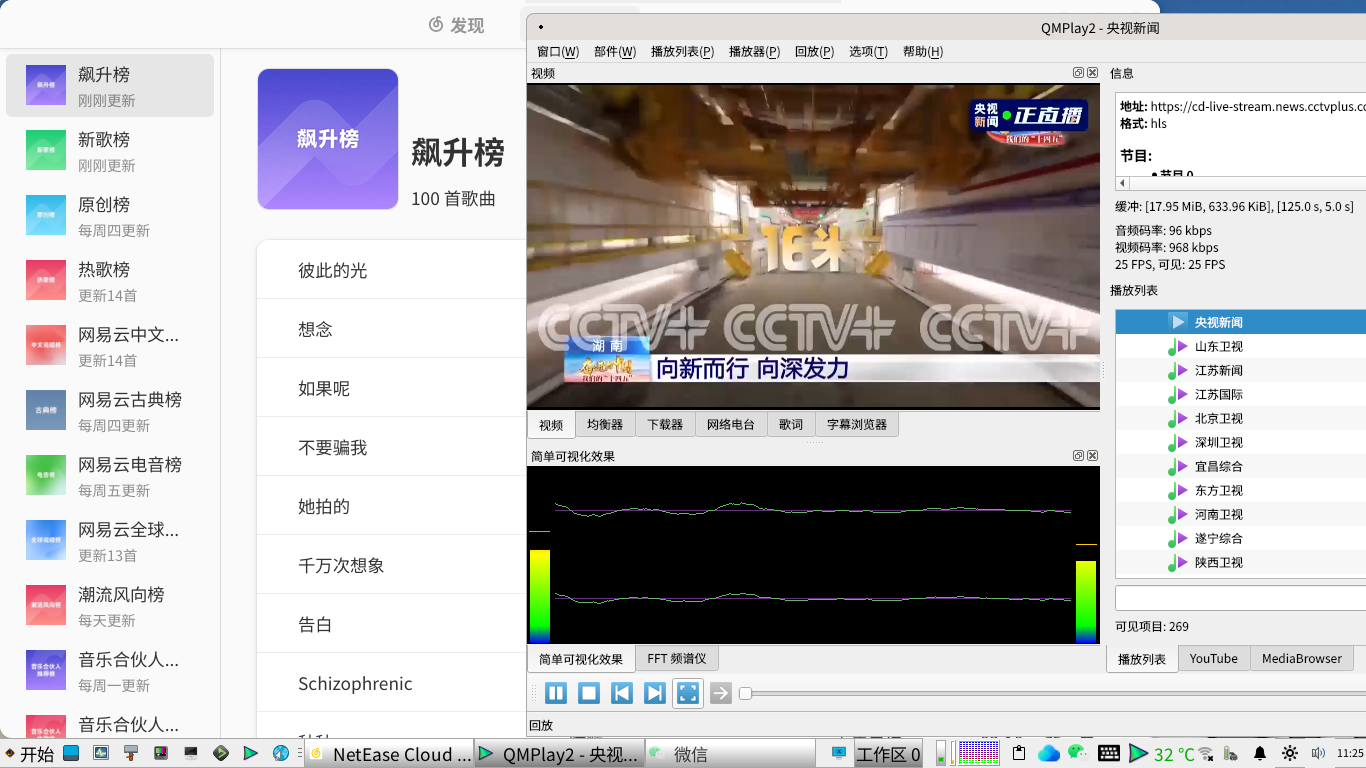Toggle fullscreen video mode
1366x768 pixels.
pyautogui.click(x=688, y=693)
